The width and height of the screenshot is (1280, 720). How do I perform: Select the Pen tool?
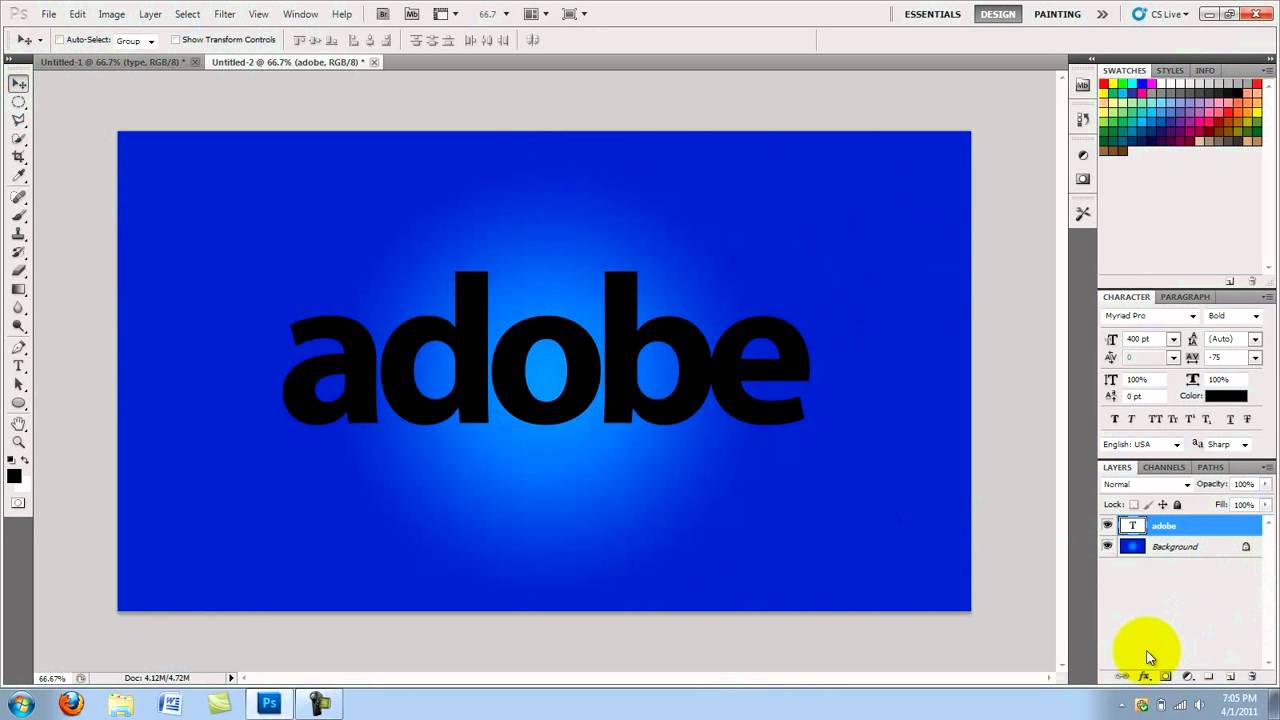coord(19,347)
